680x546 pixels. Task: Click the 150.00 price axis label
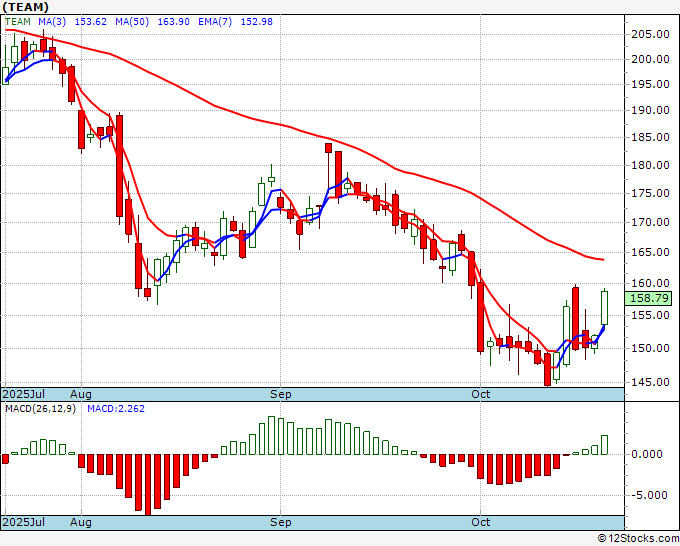click(651, 348)
